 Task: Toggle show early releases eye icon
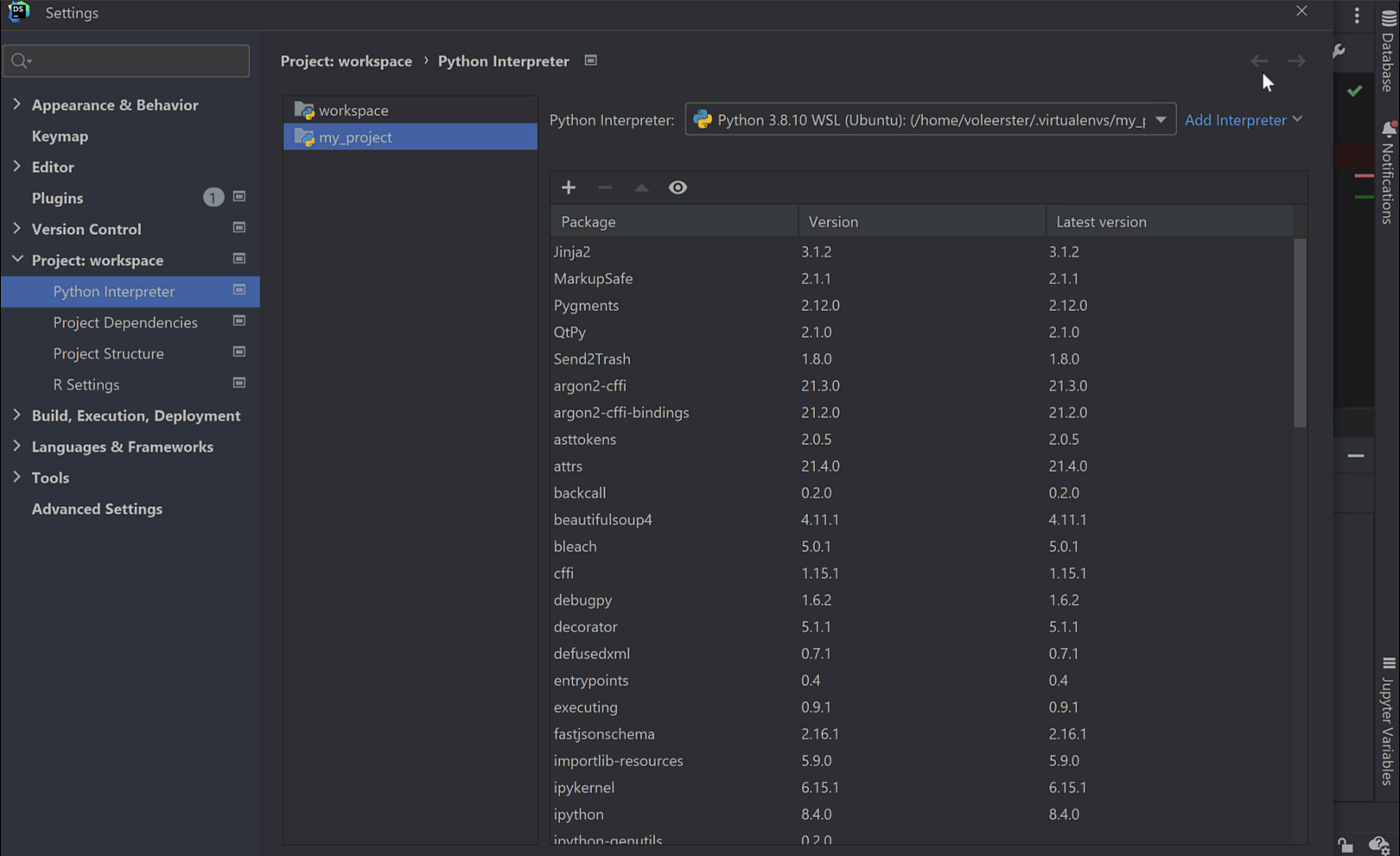(678, 187)
